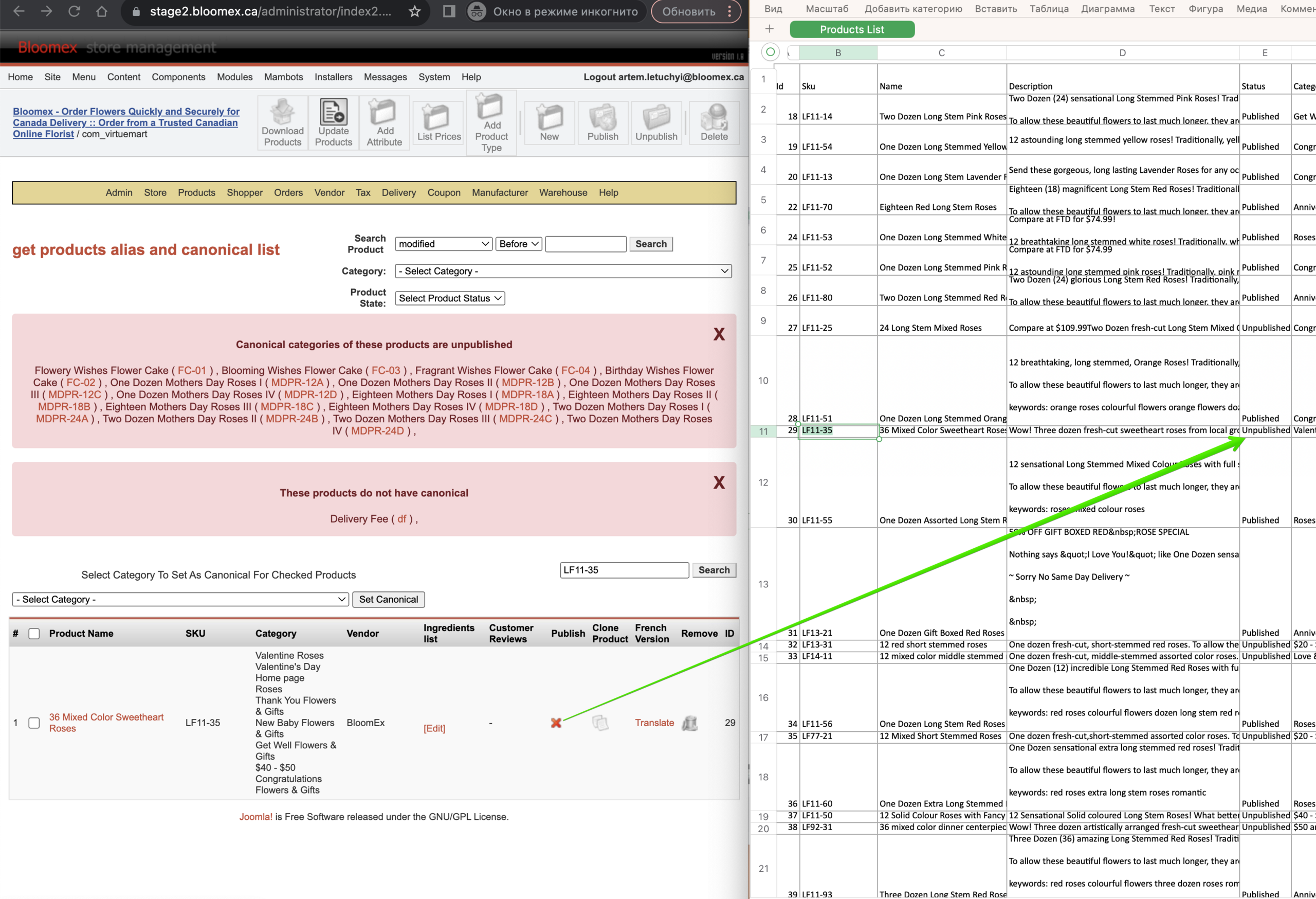
Task: Click Search next to the modified date field
Action: pyautogui.click(x=651, y=244)
